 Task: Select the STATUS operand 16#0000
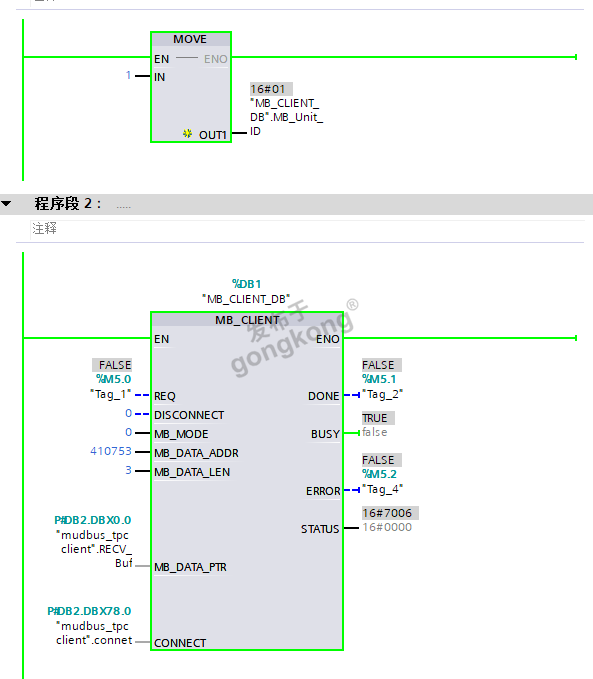(x=387, y=527)
